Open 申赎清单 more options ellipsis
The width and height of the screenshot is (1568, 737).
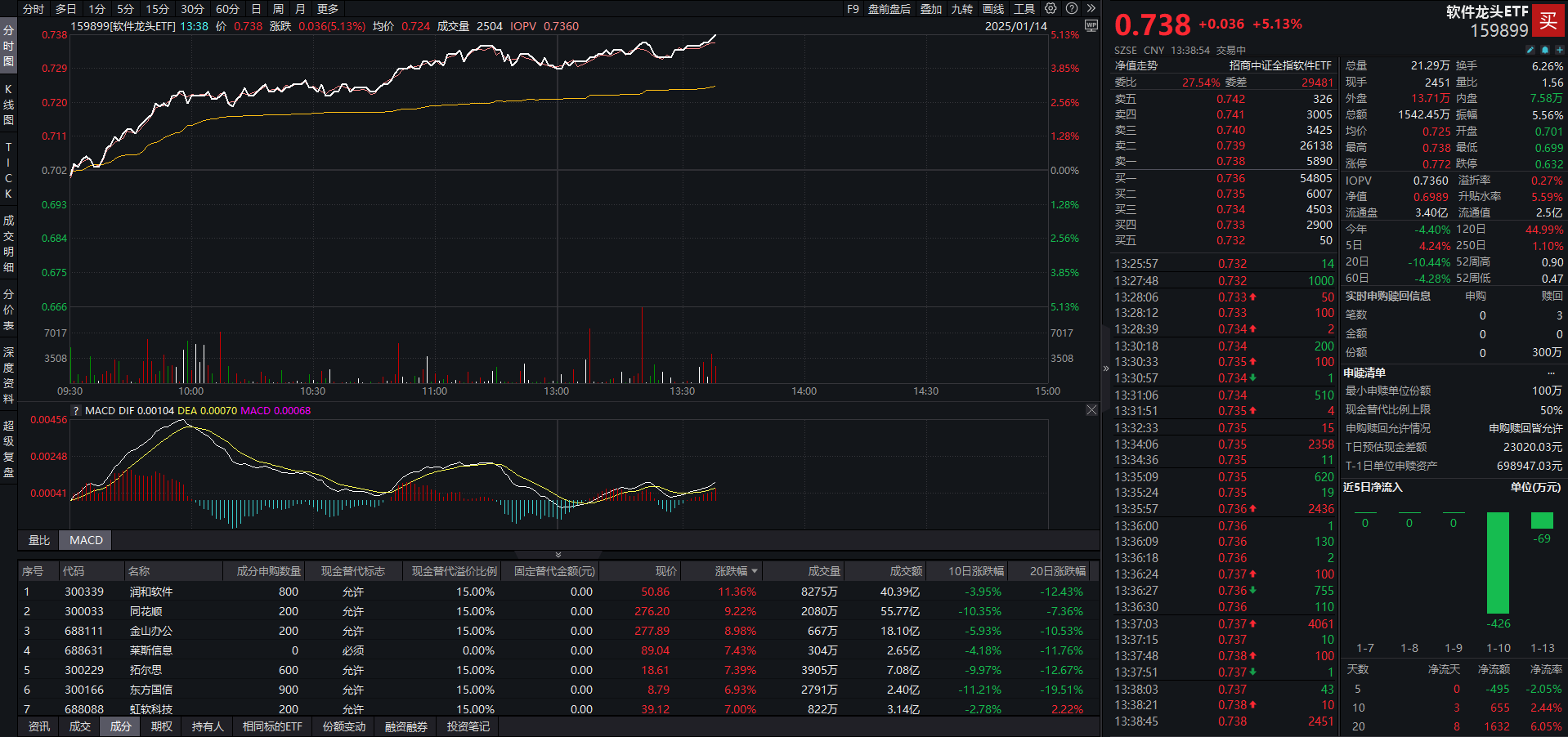[1551, 373]
